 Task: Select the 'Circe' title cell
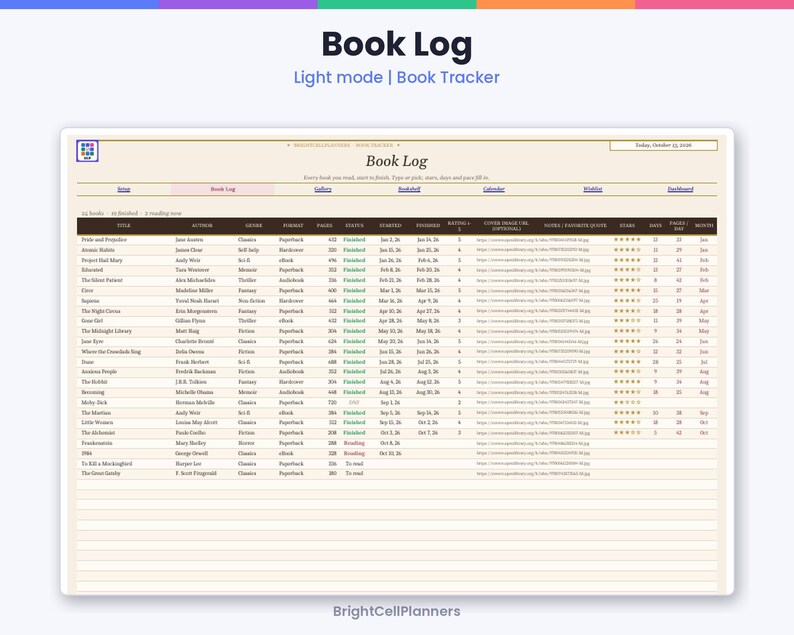click(87, 291)
